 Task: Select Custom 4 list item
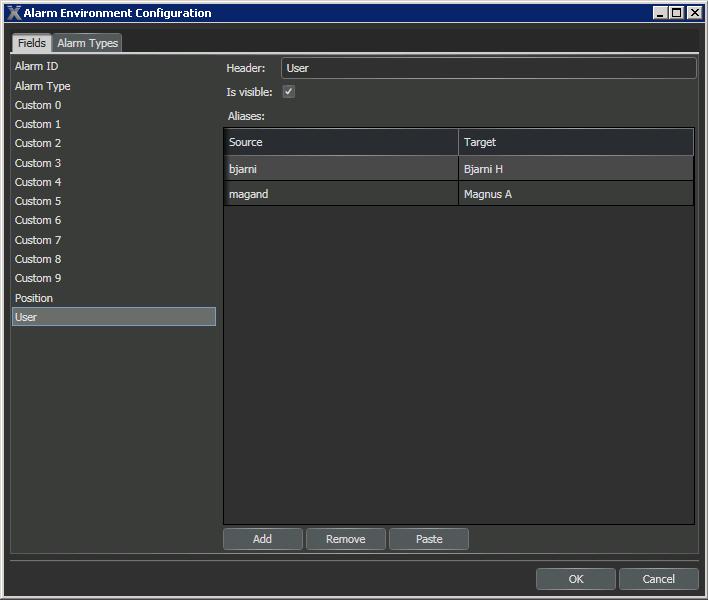click(114, 182)
